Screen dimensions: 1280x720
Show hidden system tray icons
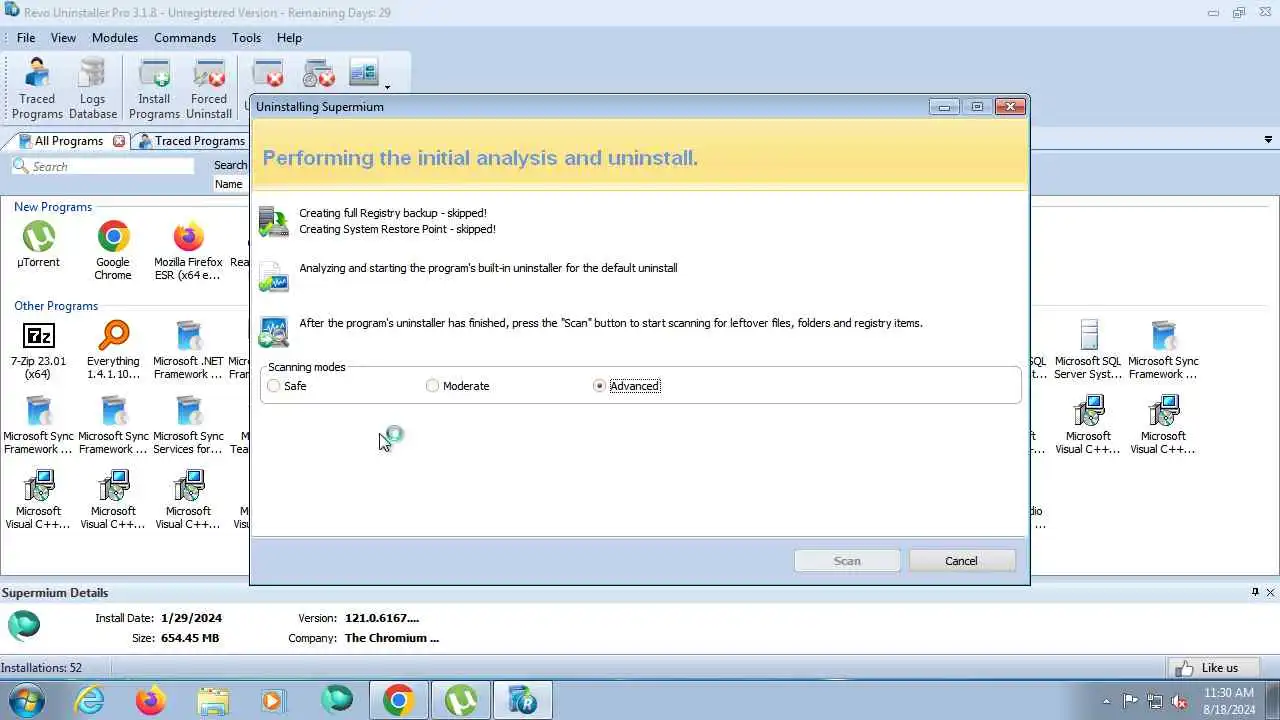(1106, 701)
